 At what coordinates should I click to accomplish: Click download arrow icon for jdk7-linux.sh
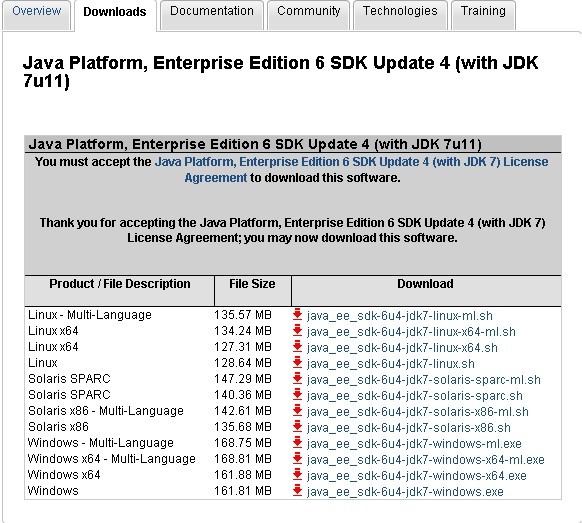point(297,362)
